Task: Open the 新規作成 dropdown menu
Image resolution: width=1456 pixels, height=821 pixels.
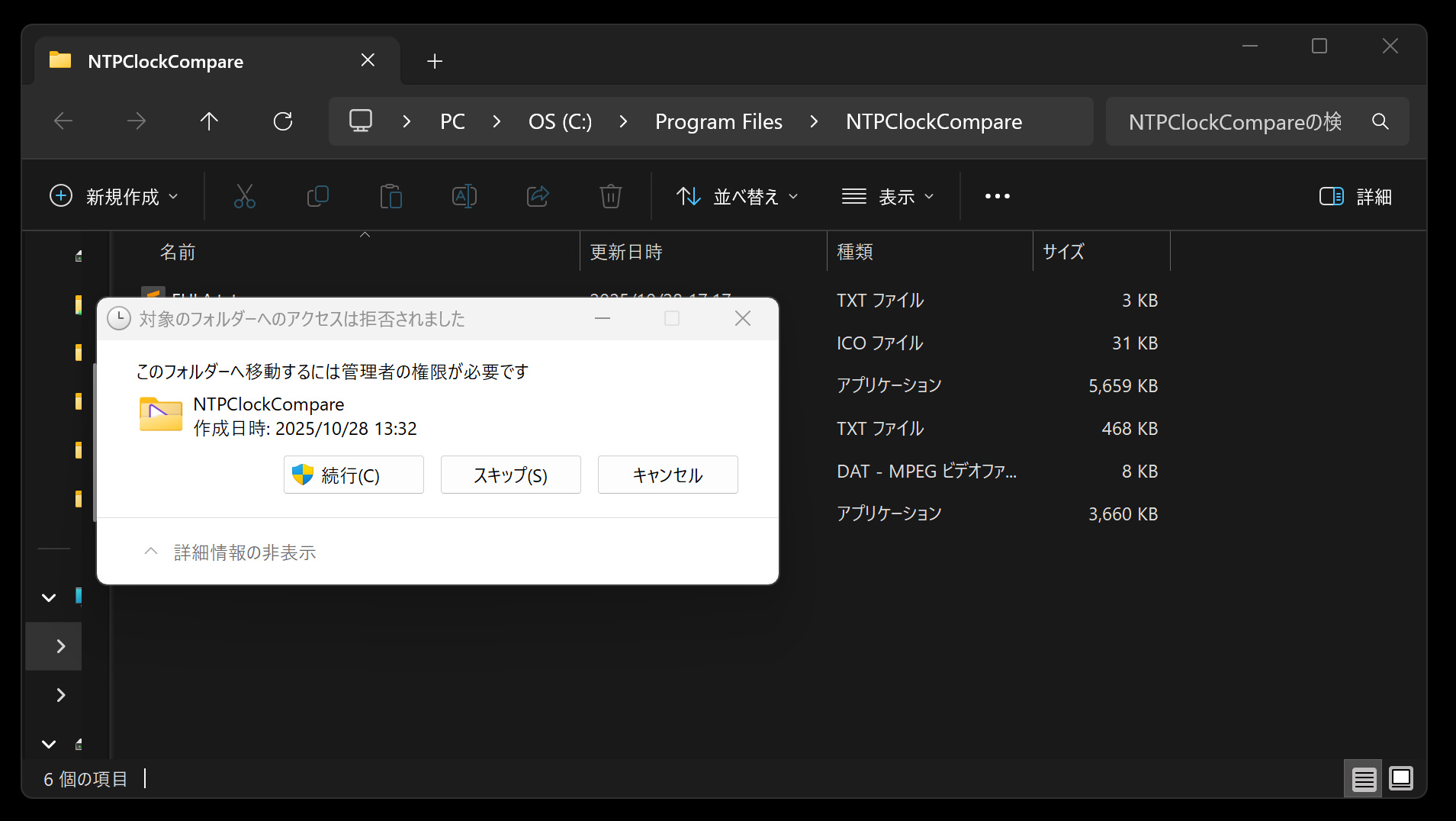Action: pyautogui.click(x=114, y=196)
